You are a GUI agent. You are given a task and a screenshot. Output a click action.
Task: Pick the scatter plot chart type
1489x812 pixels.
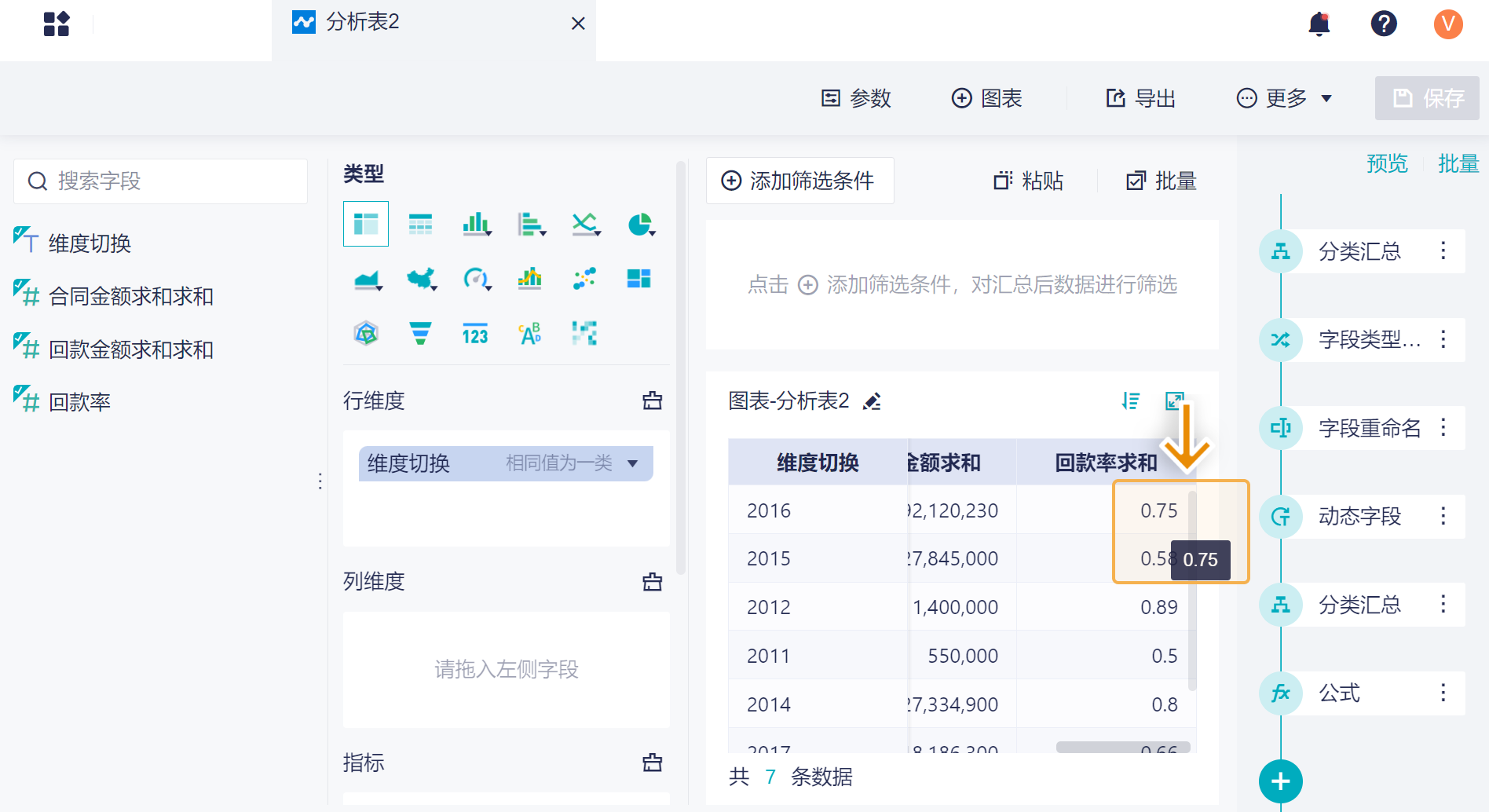tap(584, 279)
